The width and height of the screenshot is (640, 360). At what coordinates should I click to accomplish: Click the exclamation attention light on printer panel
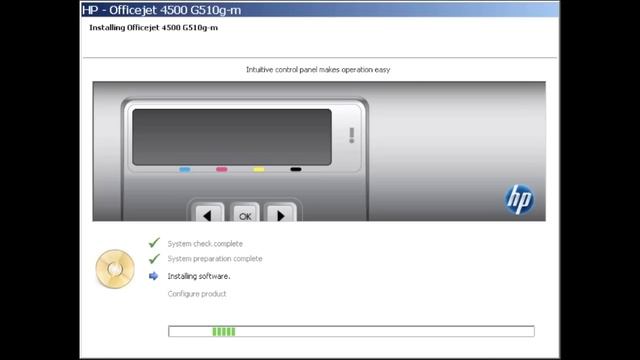point(352,135)
